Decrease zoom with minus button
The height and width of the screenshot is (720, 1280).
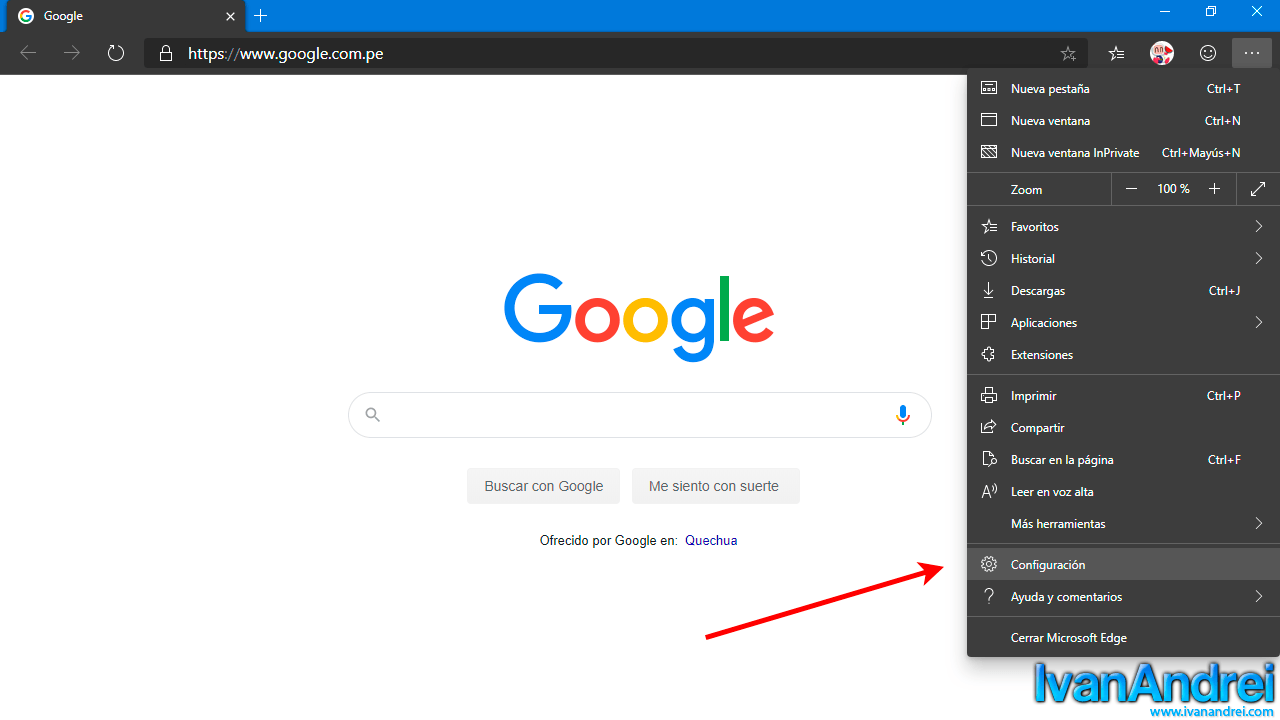pos(1131,189)
